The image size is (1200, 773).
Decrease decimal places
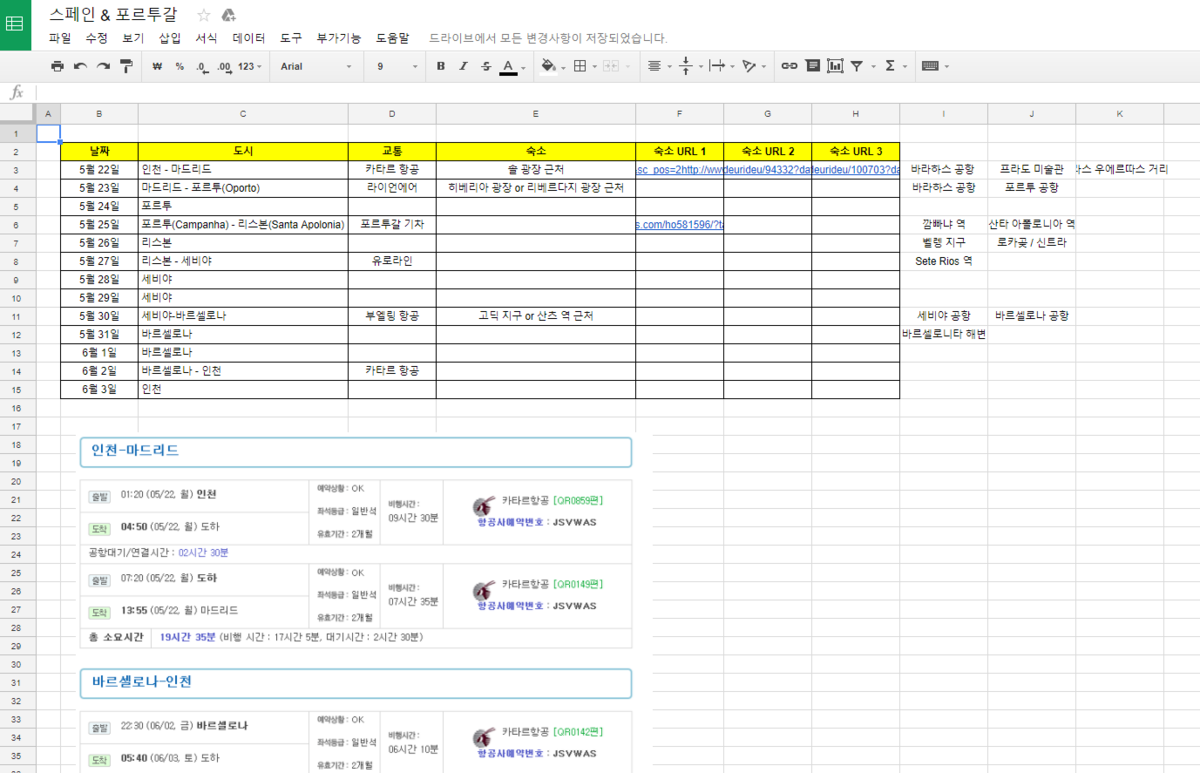(202, 66)
